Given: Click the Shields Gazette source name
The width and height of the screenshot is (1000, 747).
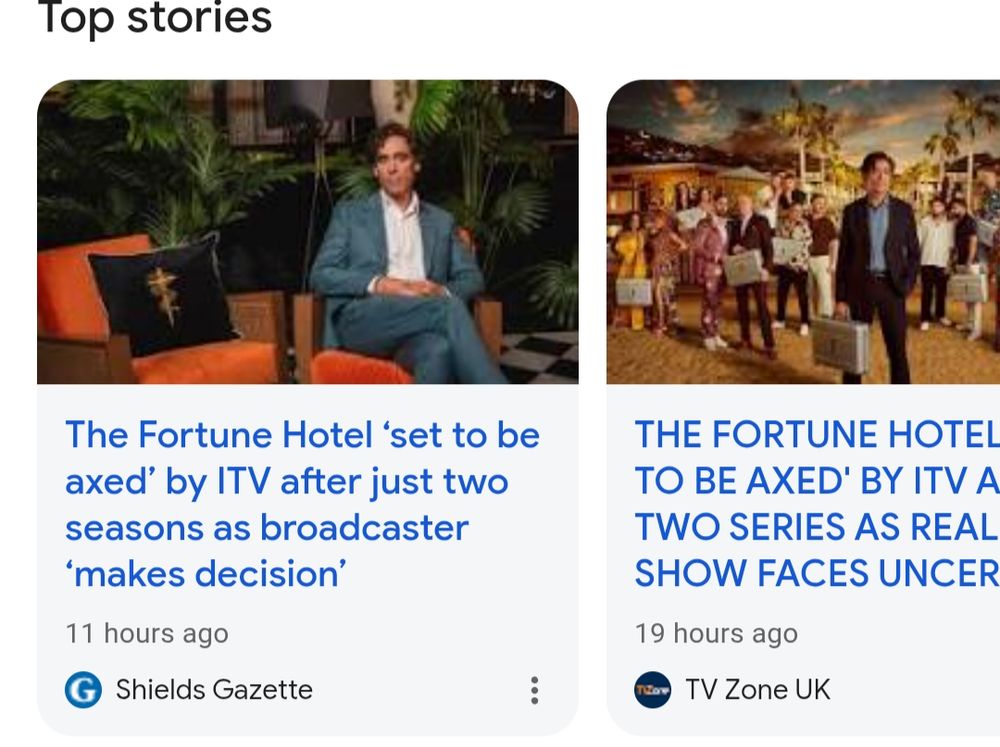Looking at the screenshot, I should click(214, 690).
